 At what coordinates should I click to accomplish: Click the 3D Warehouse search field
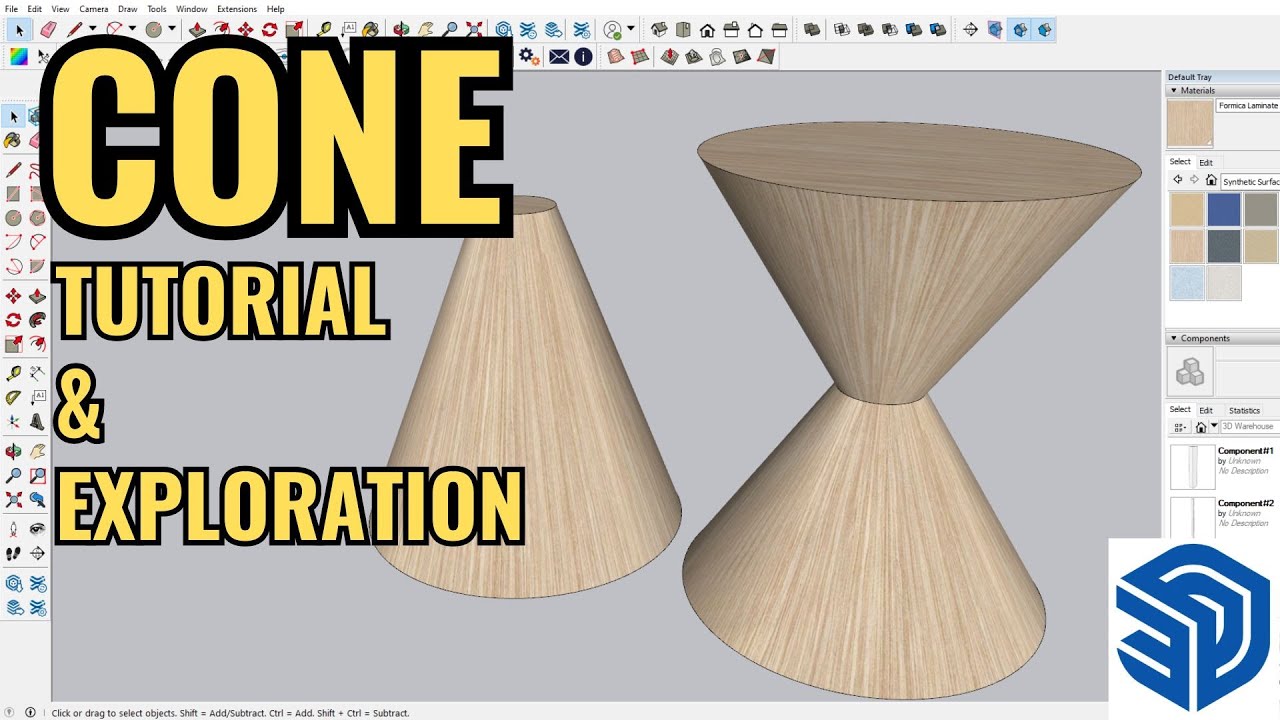[x=1250, y=426]
